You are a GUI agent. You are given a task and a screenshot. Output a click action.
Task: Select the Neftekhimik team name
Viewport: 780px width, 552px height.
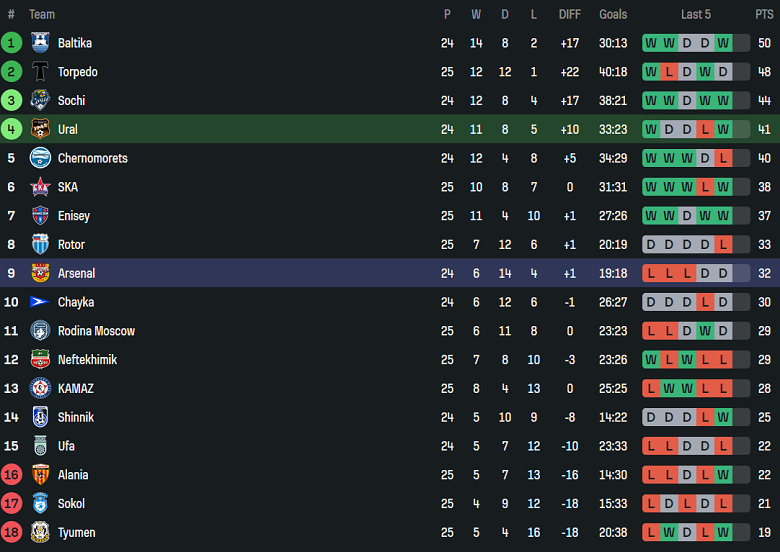[x=87, y=360]
